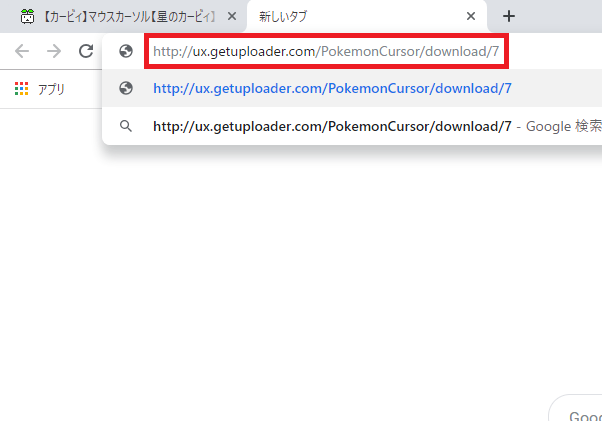
Task: Click the address bar URL field
Action: click(326, 51)
